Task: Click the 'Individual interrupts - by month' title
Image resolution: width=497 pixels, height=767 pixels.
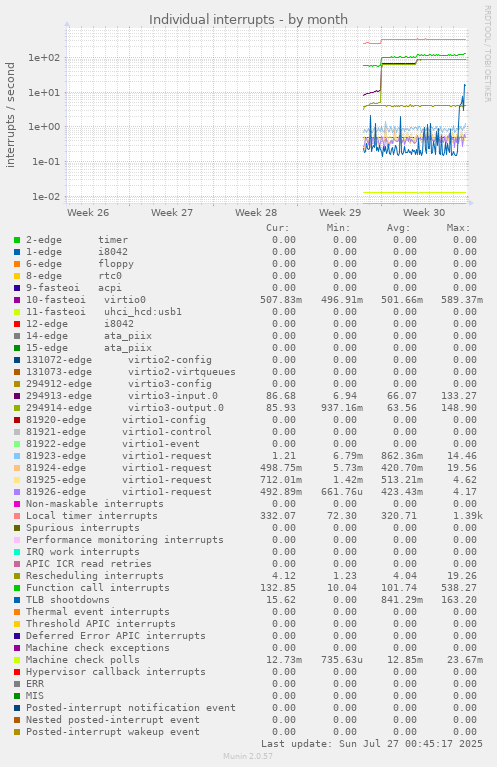Action: click(x=248, y=20)
